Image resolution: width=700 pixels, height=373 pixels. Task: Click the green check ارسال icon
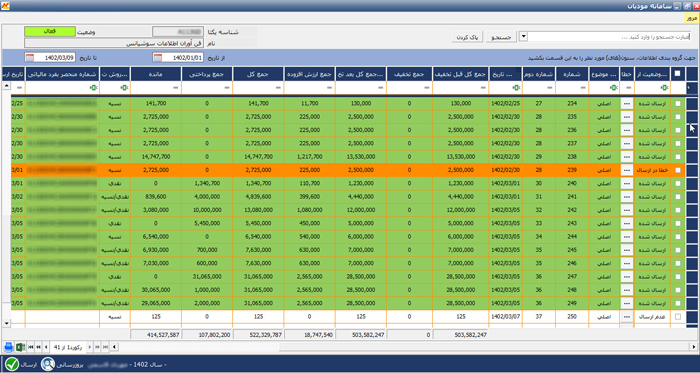[12, 364]
